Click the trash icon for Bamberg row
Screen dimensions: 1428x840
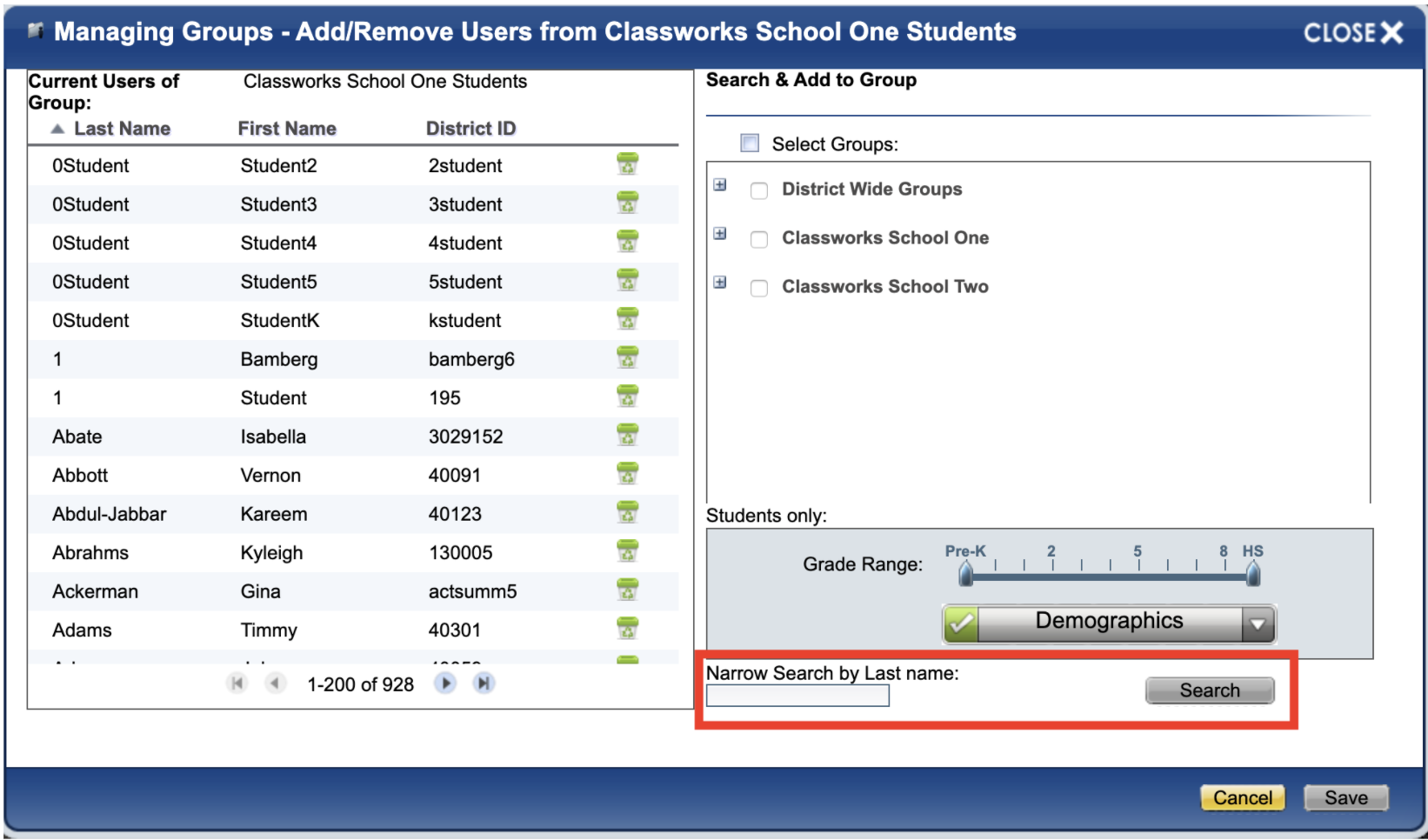pyautogui.click(x=627, y=358)
